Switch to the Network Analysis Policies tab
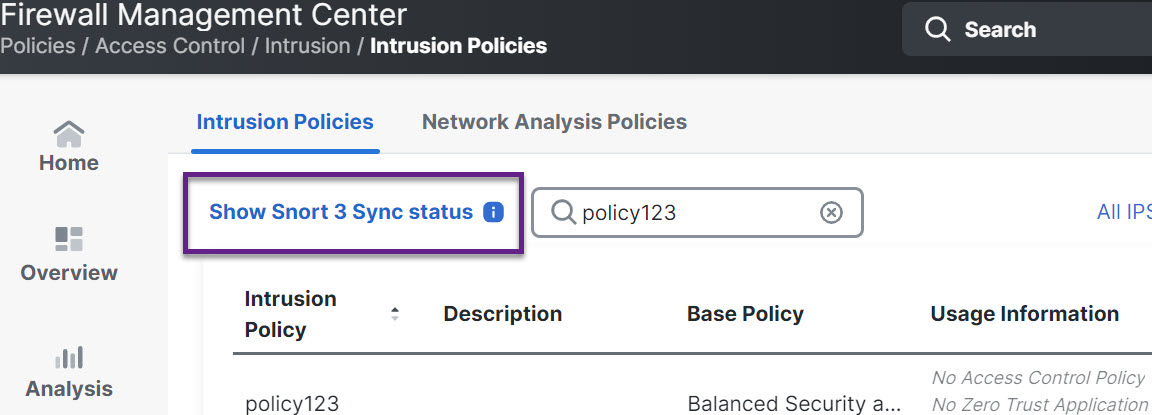1152x415 pixels. pyautogui.click(x=554, y=122)
